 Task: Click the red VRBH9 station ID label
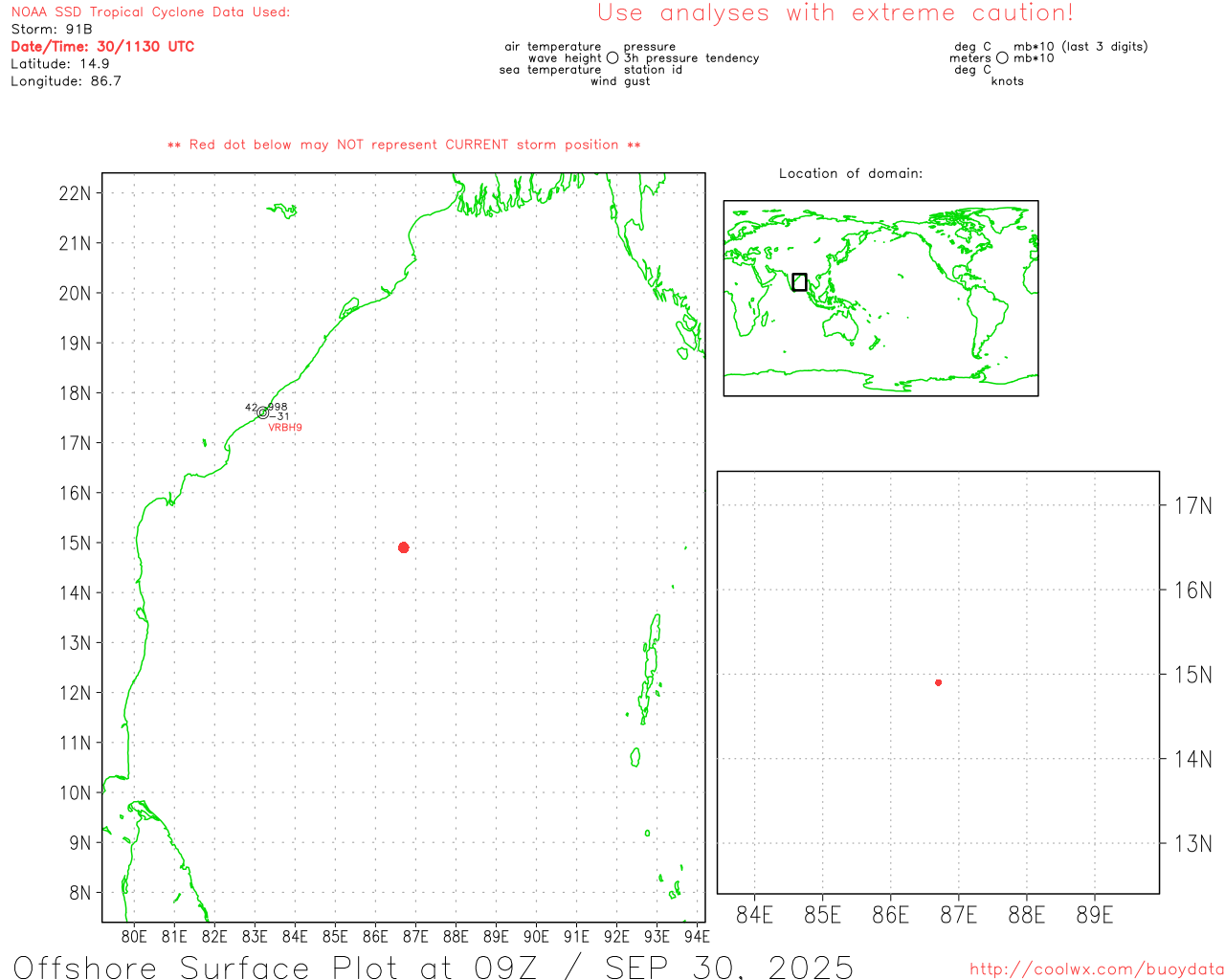pyautogui.click(x=285, y=428)
